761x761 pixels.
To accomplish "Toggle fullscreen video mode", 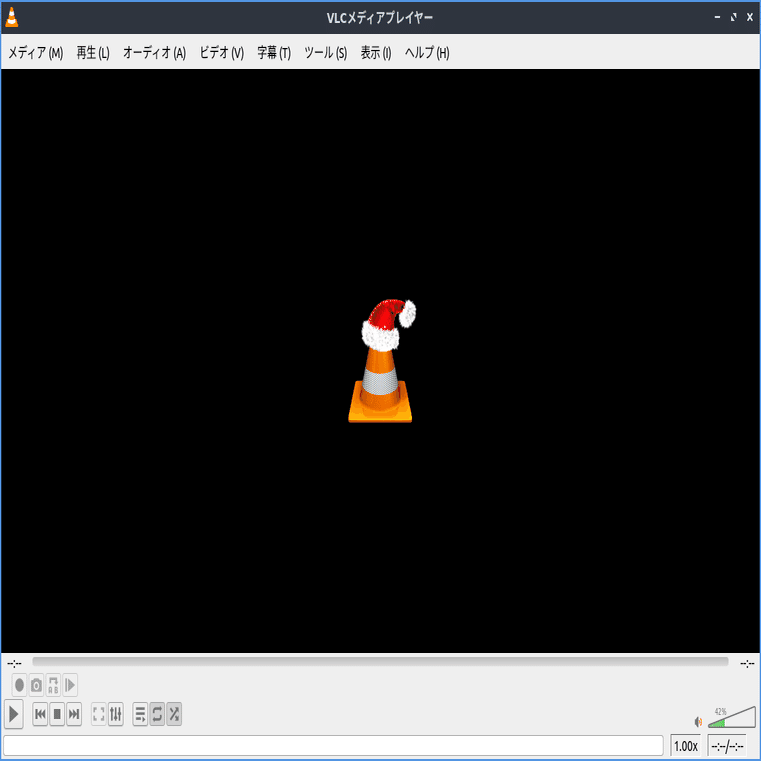I will pos(99,714).
